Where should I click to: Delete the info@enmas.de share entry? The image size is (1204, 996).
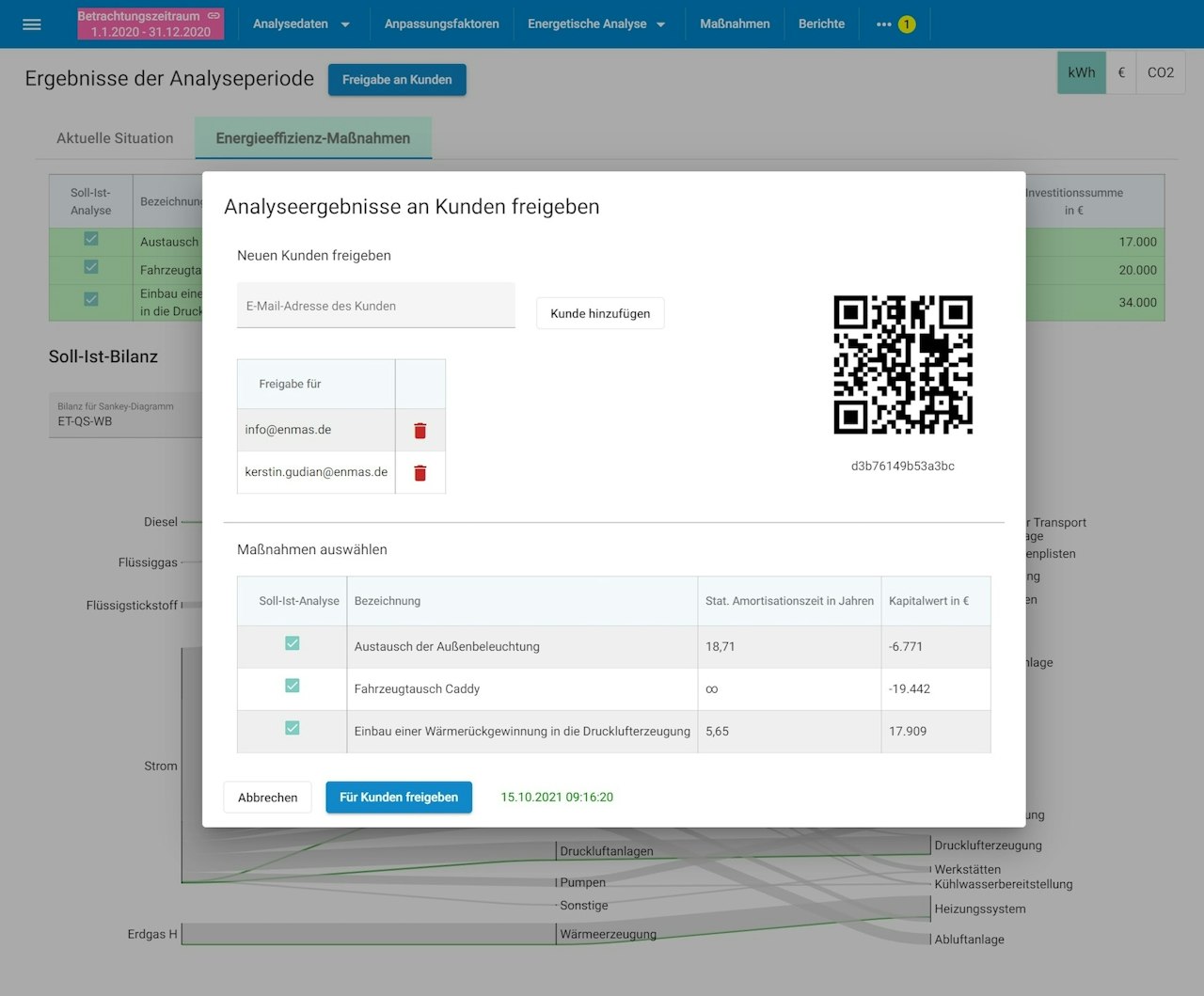point(420,431)
